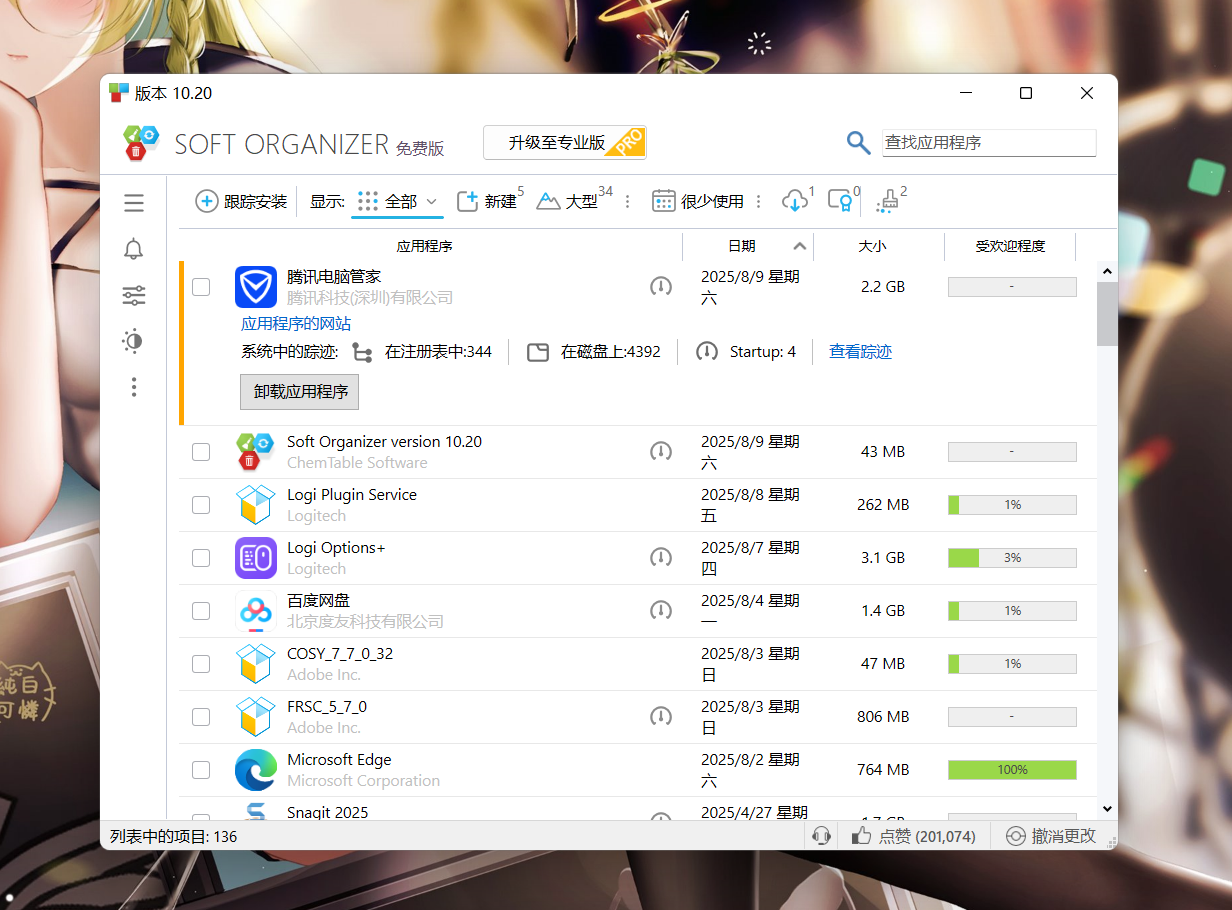1232x910 pixels.
Task: Click the startup gauge icon for Soft Organizer
Action: click(x=661, y=452)
